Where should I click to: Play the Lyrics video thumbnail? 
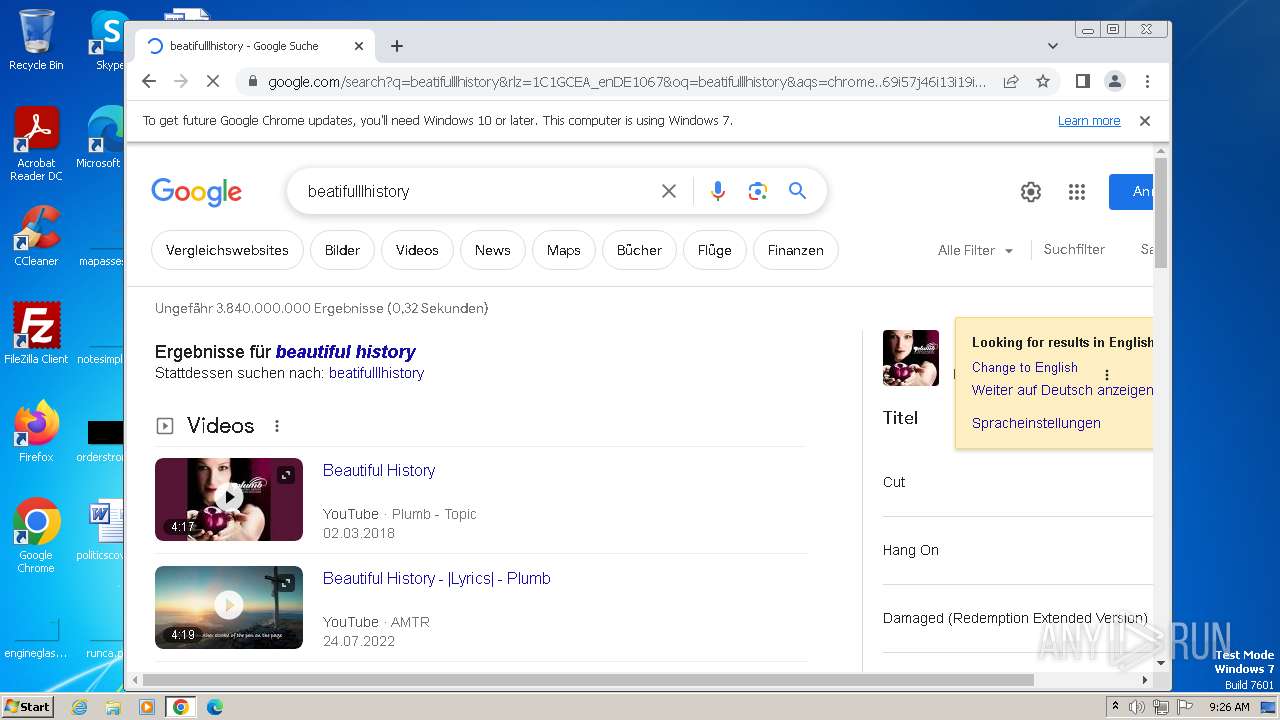pyautogui.click(x=229, y=607)
